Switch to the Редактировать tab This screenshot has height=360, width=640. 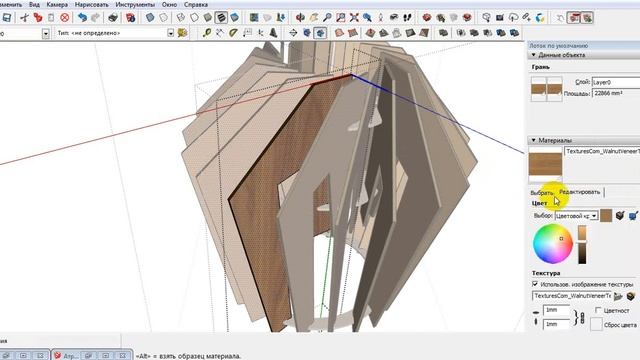click(x=579, y=192)
